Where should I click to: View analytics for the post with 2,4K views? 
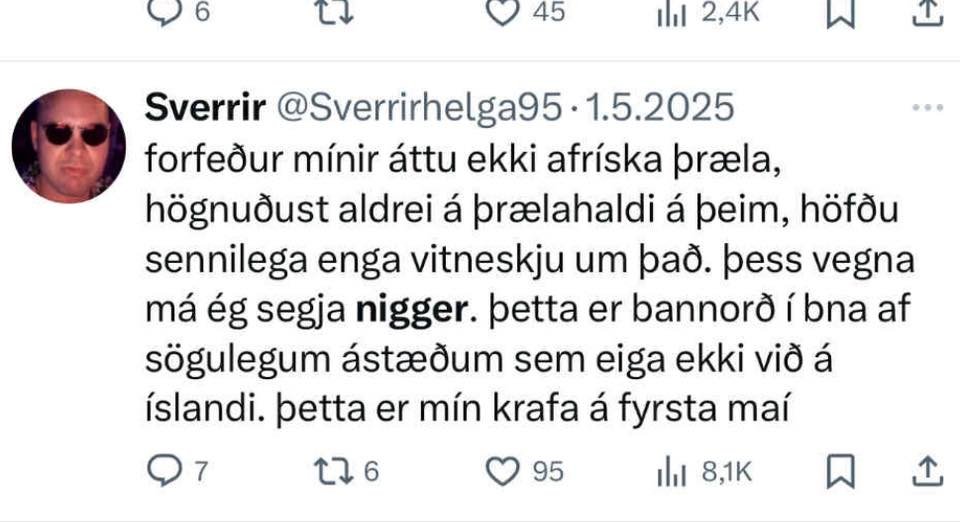[671, 13]
